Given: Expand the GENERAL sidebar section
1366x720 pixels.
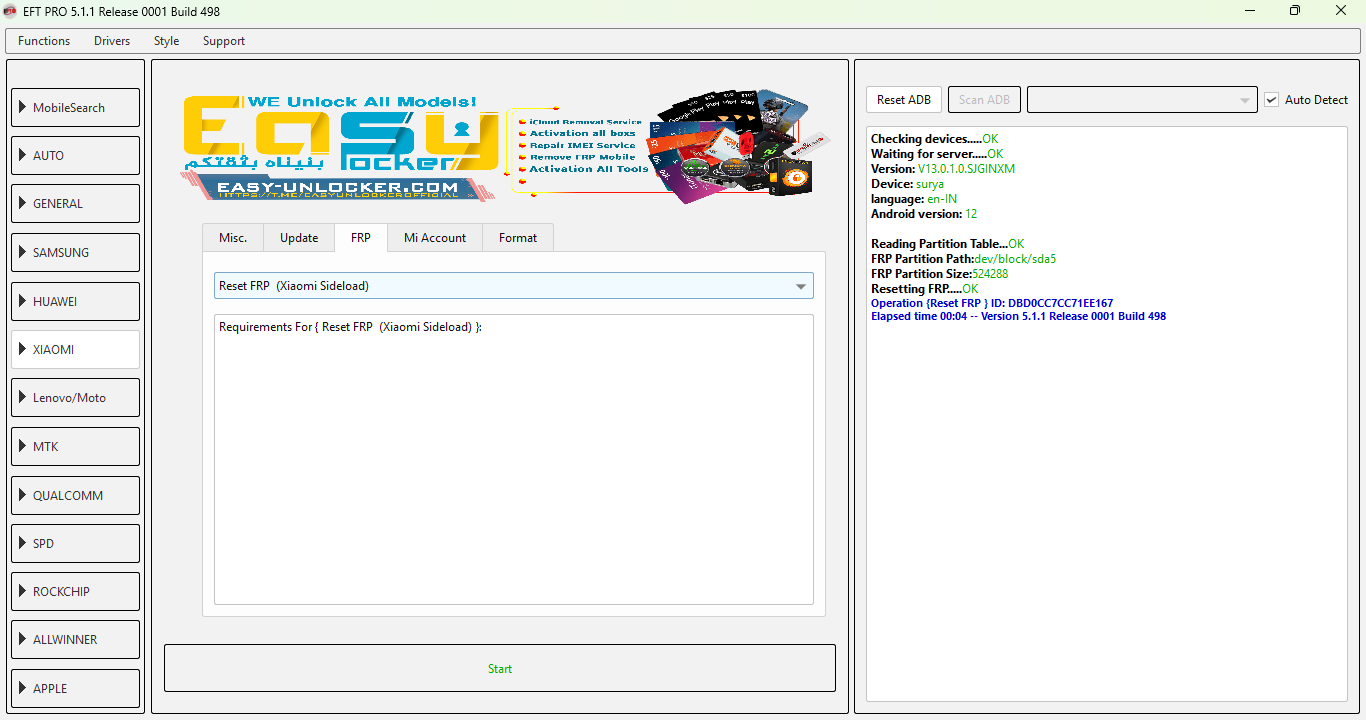Looking at the screenshot, I should tap(75, 204).
